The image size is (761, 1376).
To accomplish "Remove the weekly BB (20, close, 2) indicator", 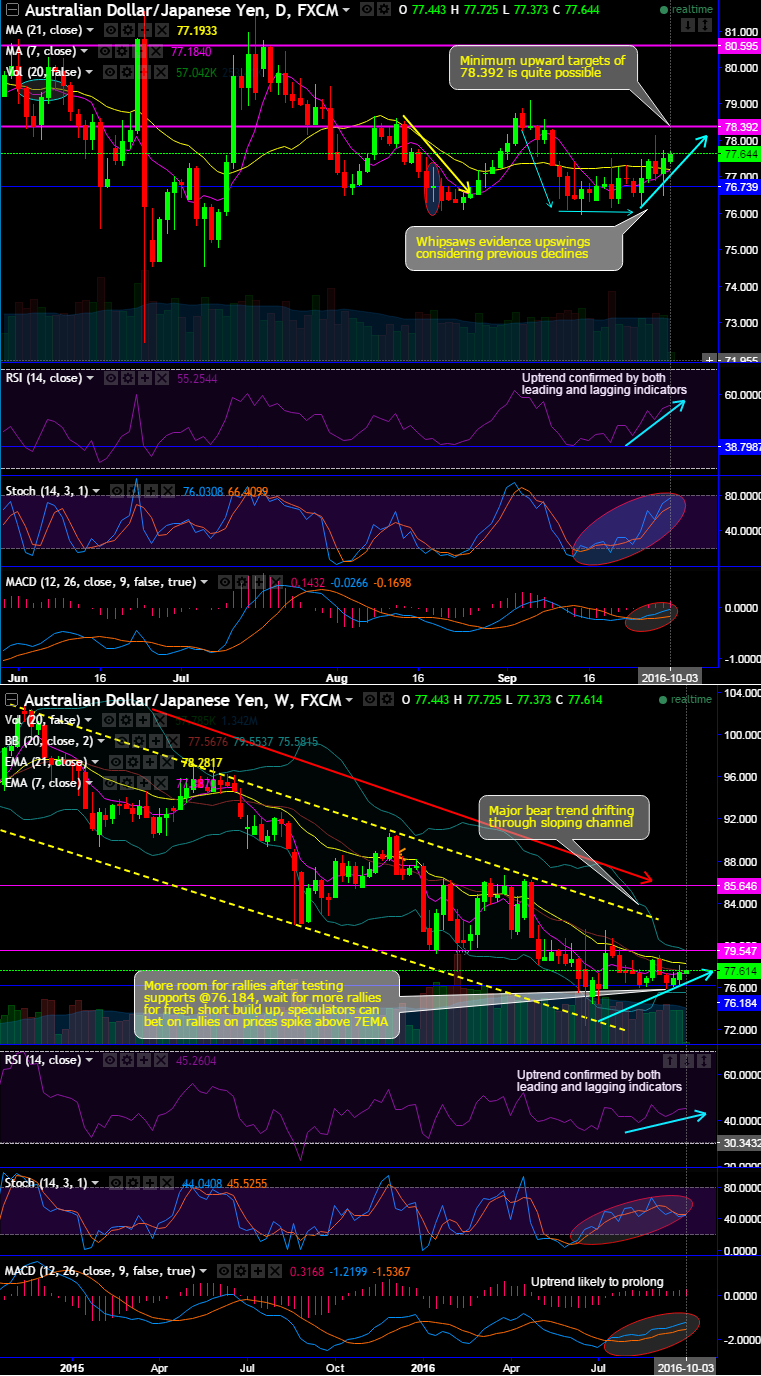I will (x=173, y=741).
